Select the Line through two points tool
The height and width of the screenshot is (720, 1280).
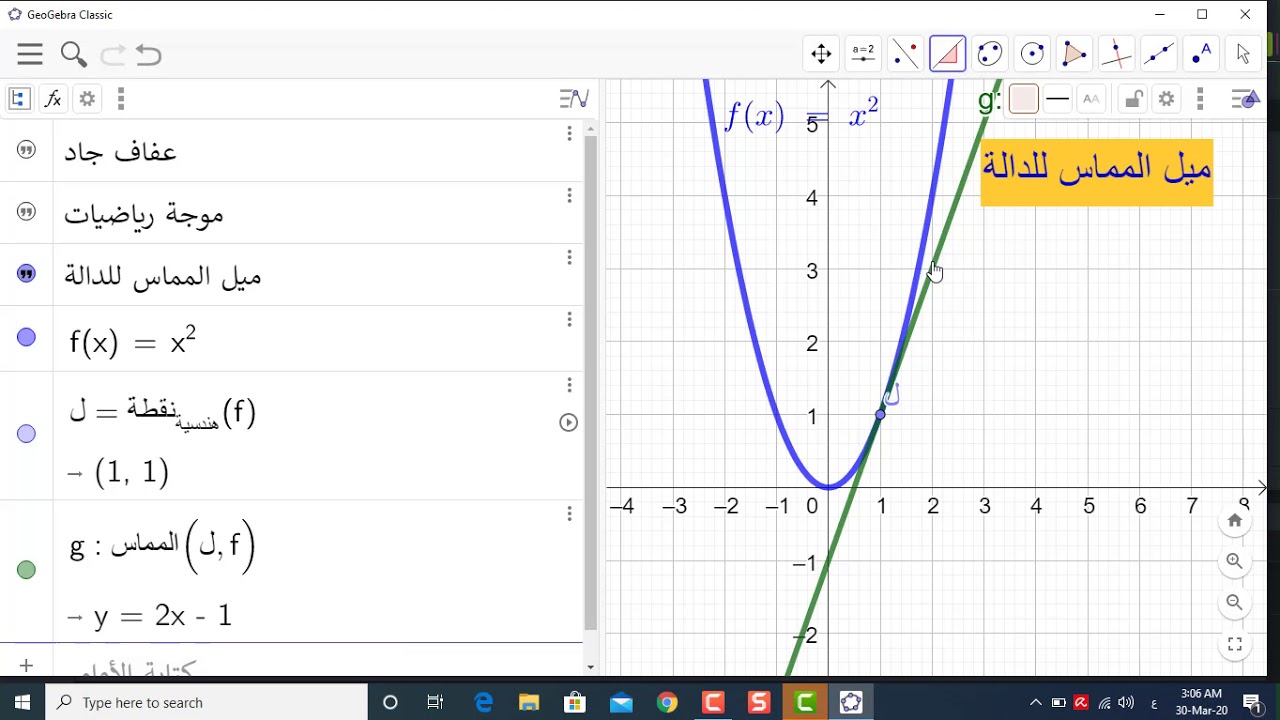pos(1159,54)
